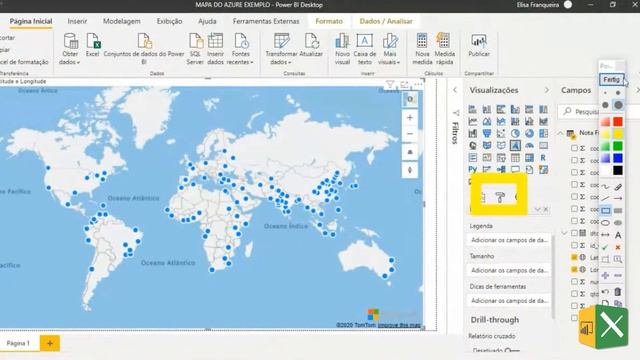Image resolution: width=640 pixels, height=360 pixels.
Task: Expand the Filtros pane chevron
Action: (x=455, y=90)
